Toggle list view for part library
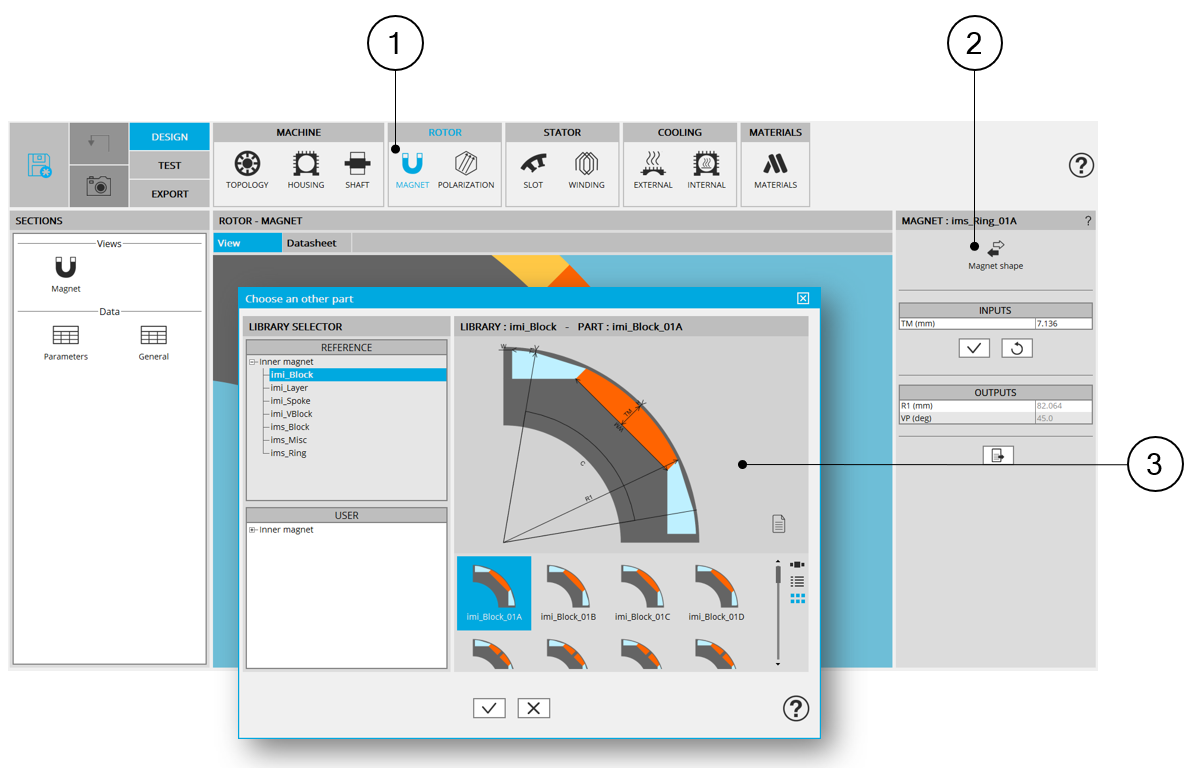This screenshot has height=768, width=1194. pyautogui.click(x=797, y=581)
